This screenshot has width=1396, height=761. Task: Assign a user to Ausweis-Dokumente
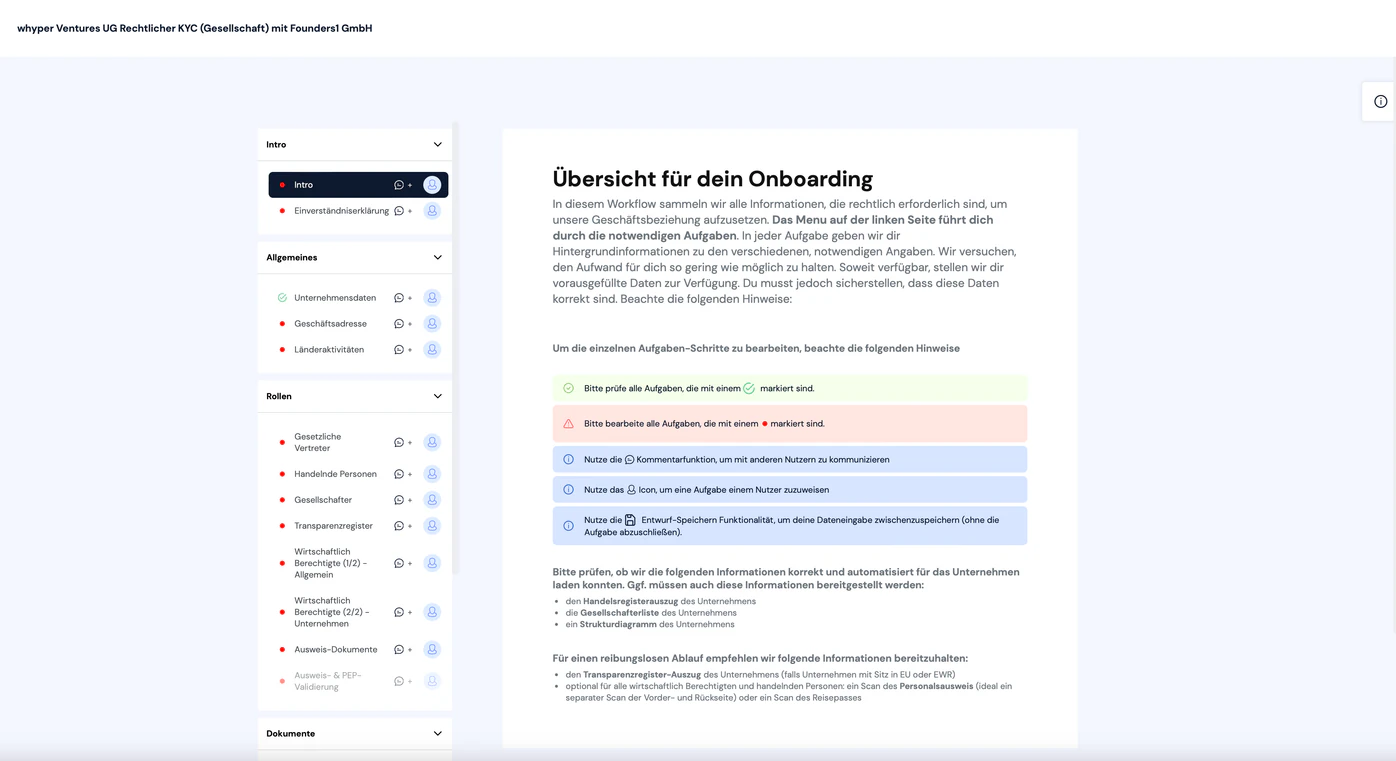point(432,649)
